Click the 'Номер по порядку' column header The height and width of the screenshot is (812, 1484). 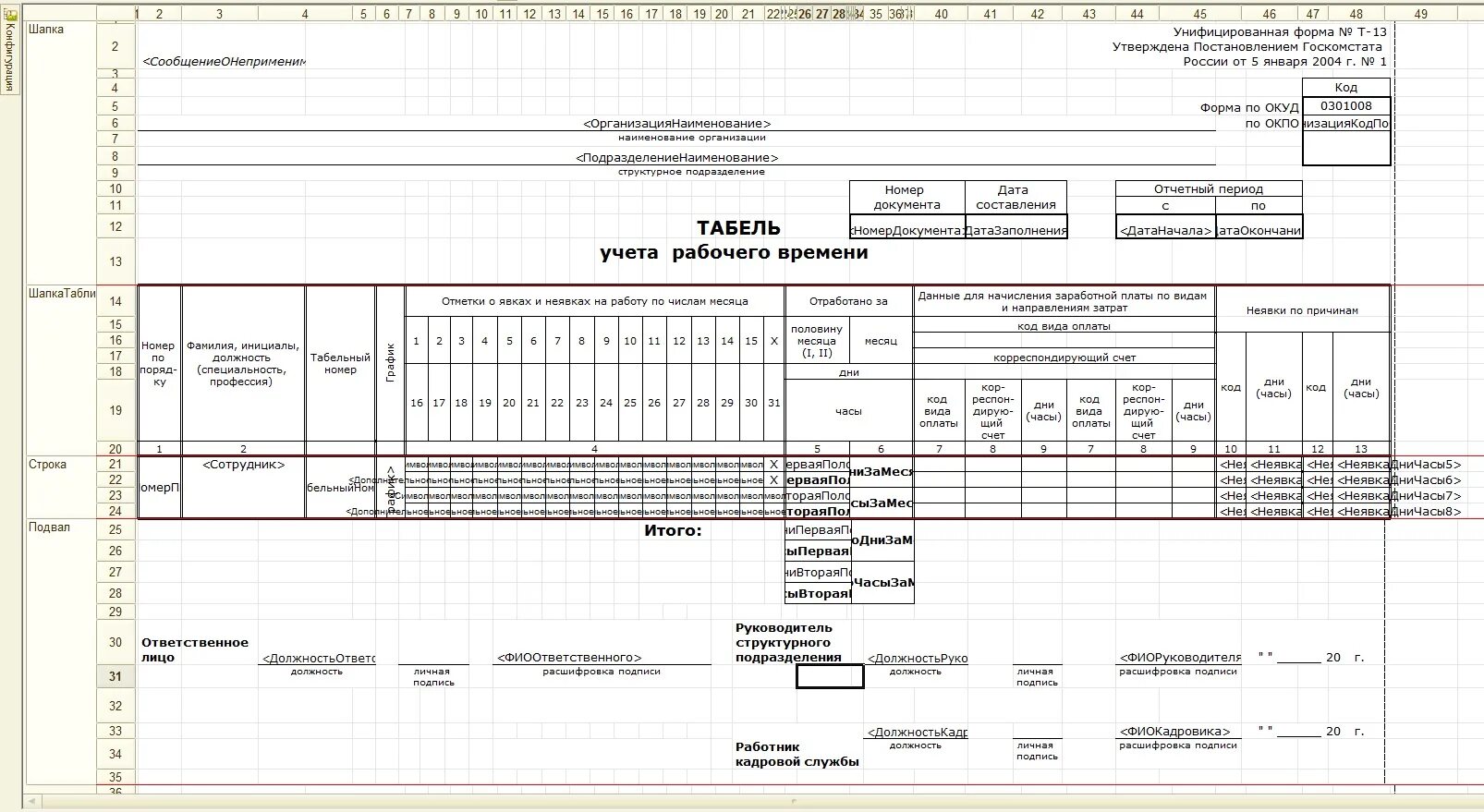pyautogui.click(x=159, y=364)
